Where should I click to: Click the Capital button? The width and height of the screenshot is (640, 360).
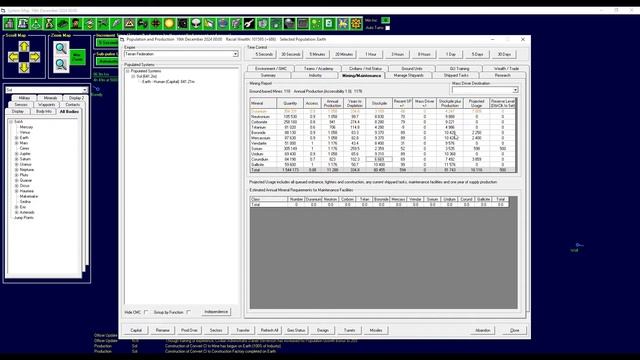point(136,330)
